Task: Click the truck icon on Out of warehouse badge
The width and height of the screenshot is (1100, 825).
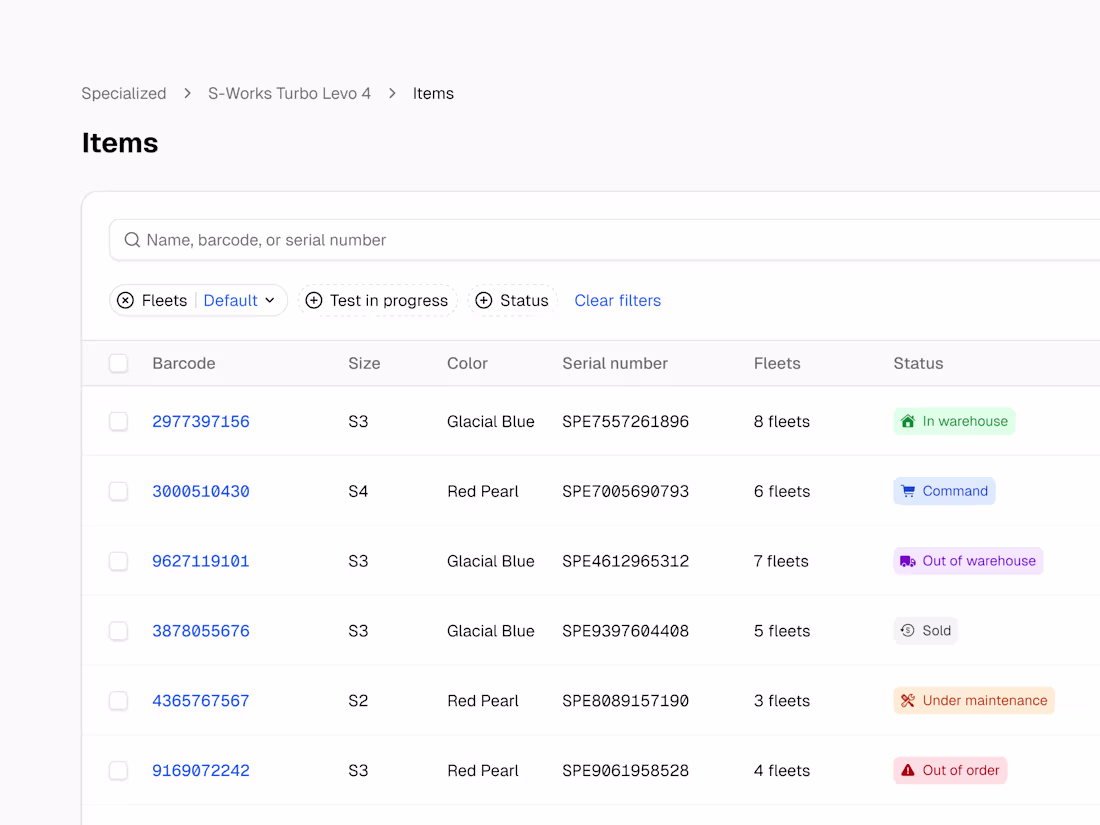Action: click(x=908, y=562)
